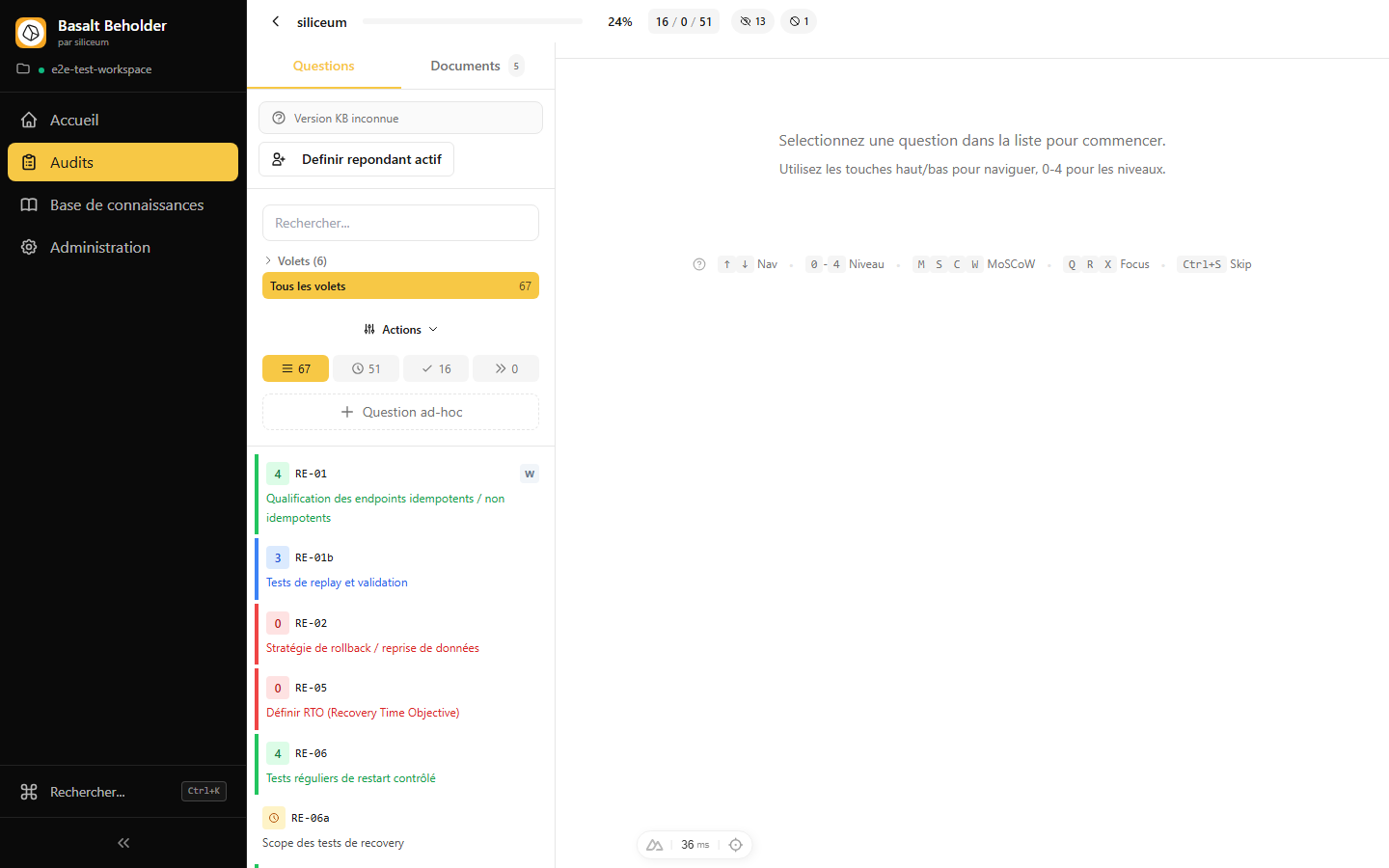1389x868 pixels.
Task: Select Tous les volets filter
Action: click(x=400, y=285)
